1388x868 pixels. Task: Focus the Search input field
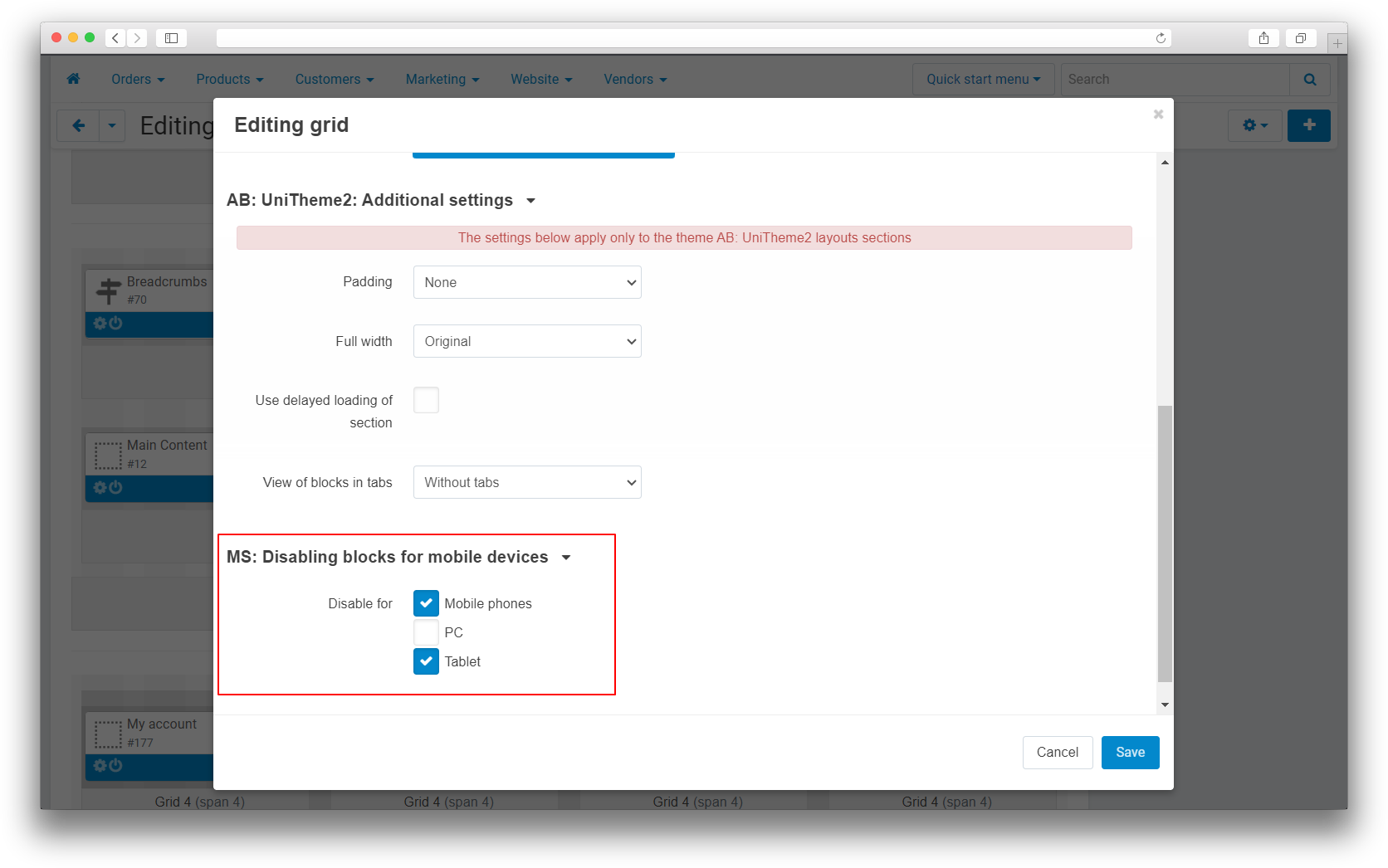[1175, 80]
